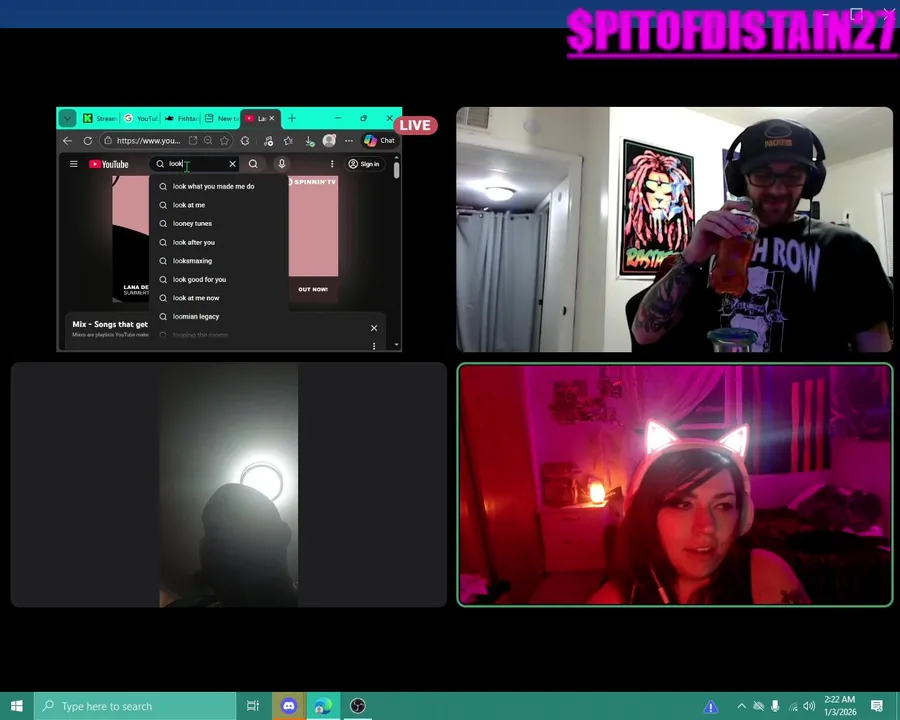The height and width of the screenshot is (720, 900).
Task: Go back with the browser back arrow
Action: coord(68,141)
